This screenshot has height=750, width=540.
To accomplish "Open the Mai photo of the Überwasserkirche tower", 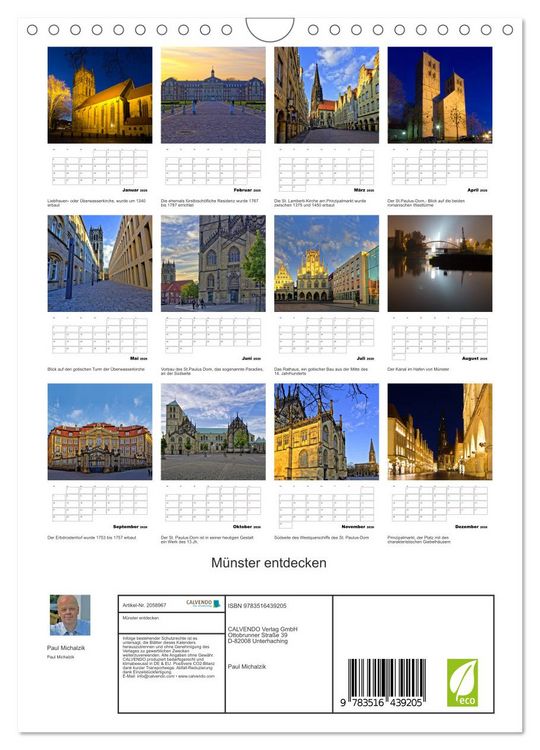I will tap(100, 263).
